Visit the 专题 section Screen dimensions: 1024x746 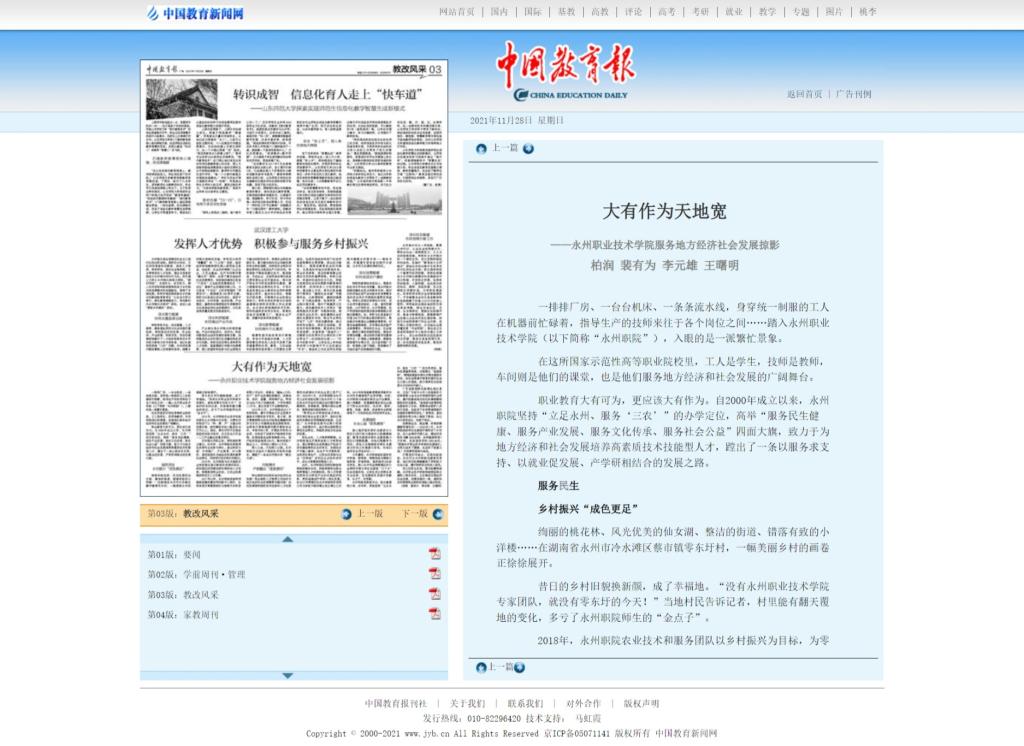(x=801, y=12)
